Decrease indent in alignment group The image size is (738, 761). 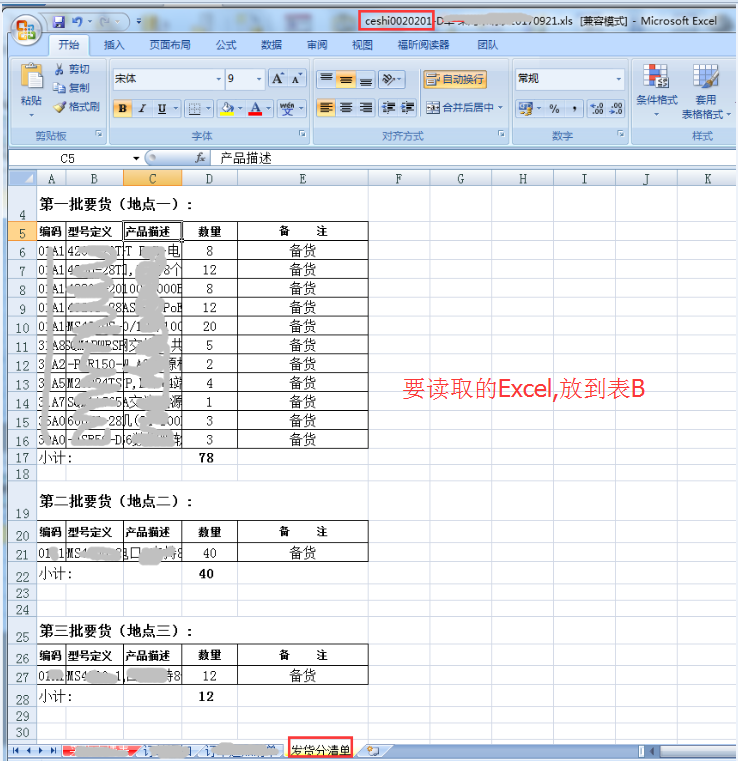[388, 108]
